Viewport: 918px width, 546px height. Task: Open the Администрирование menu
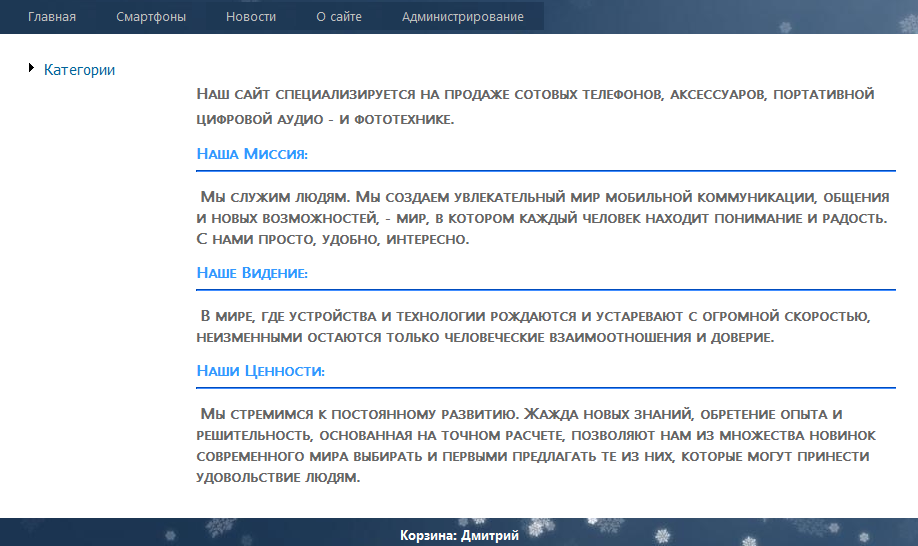click(463, 16)
